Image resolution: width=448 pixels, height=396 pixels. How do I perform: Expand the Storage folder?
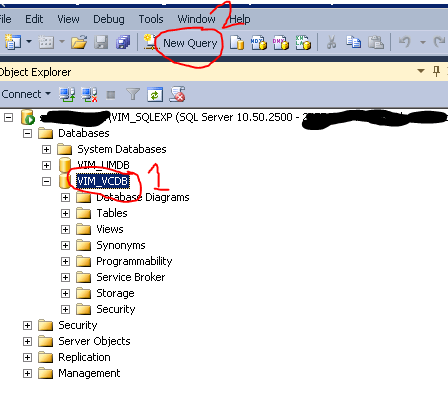pos(65,293)
